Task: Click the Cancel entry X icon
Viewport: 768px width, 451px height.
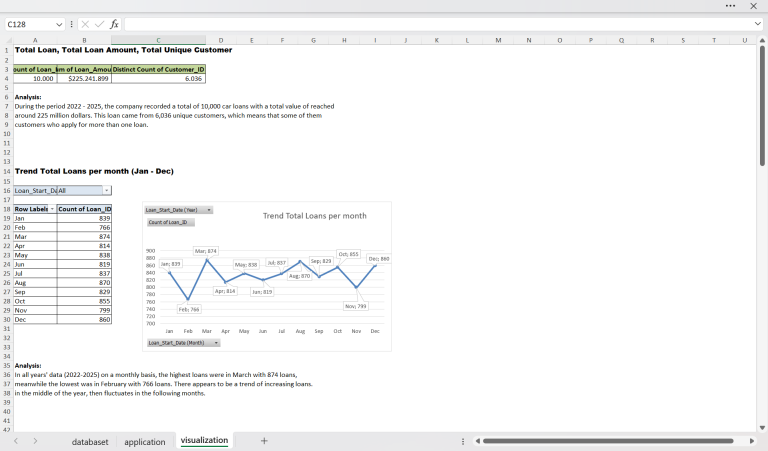Action: coord(86,23)
